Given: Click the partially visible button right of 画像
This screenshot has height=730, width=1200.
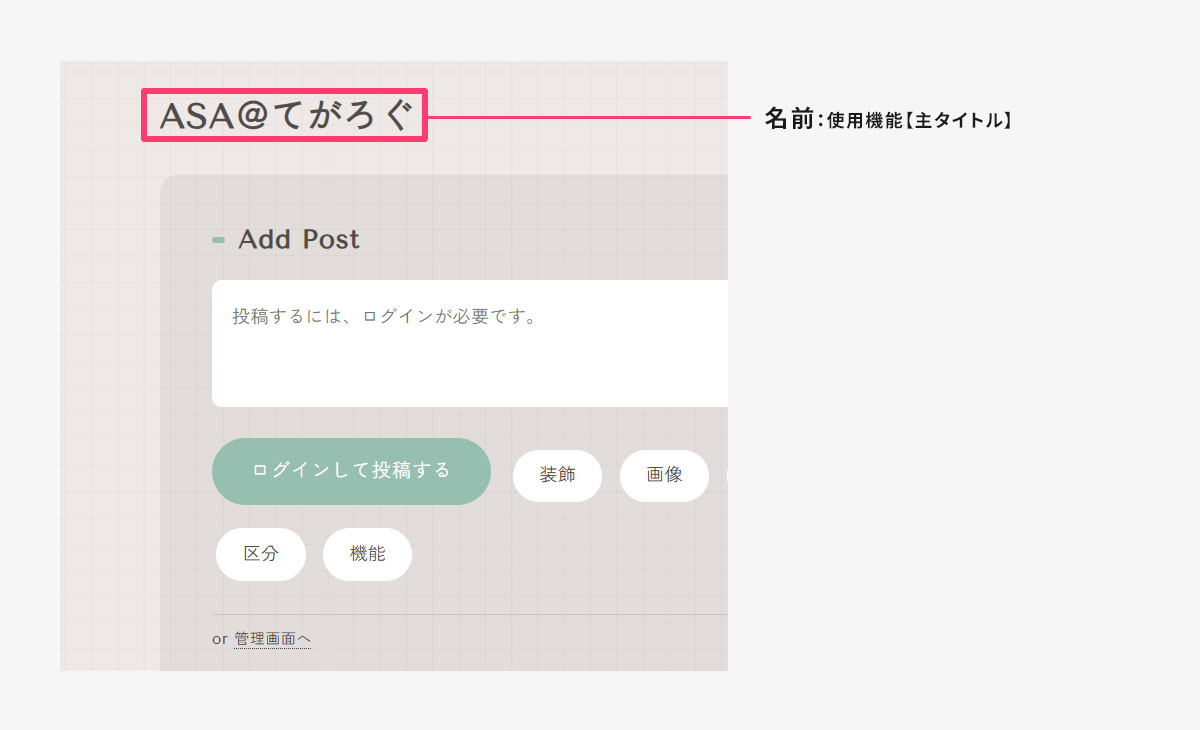Looking at the screenshot, I should 726,475.
